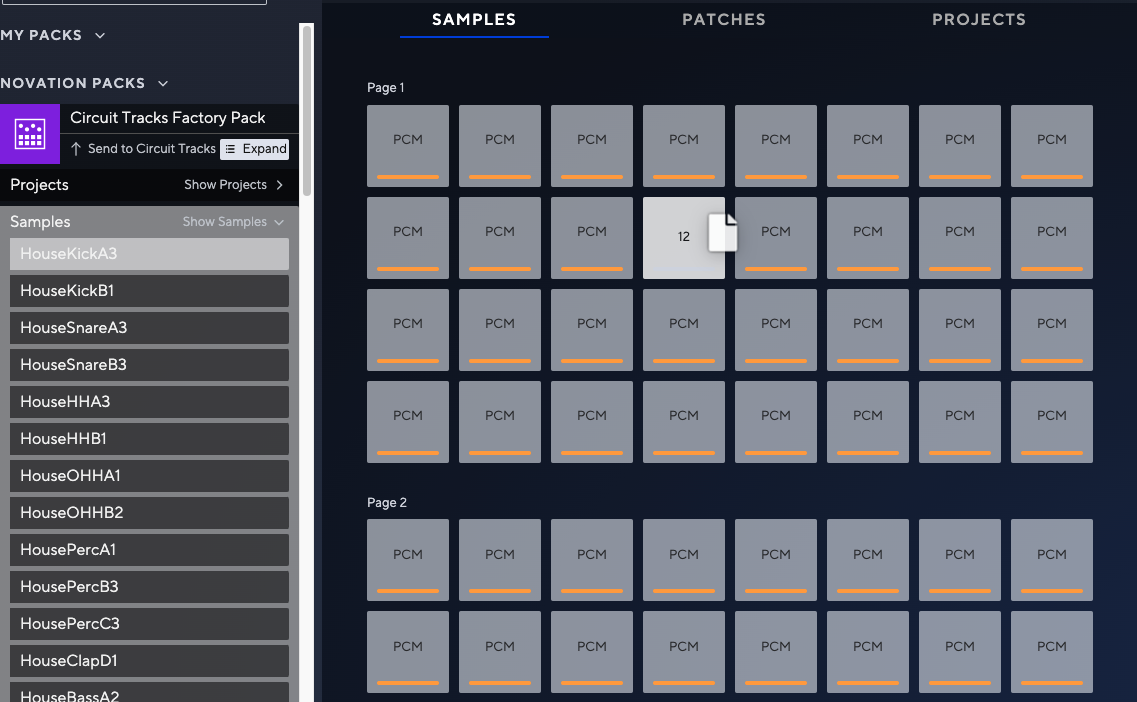The width and height of the screenshot is (1137, 702).
Task: Select the first PCM pad on Page 1
Action: coord(407,146)
